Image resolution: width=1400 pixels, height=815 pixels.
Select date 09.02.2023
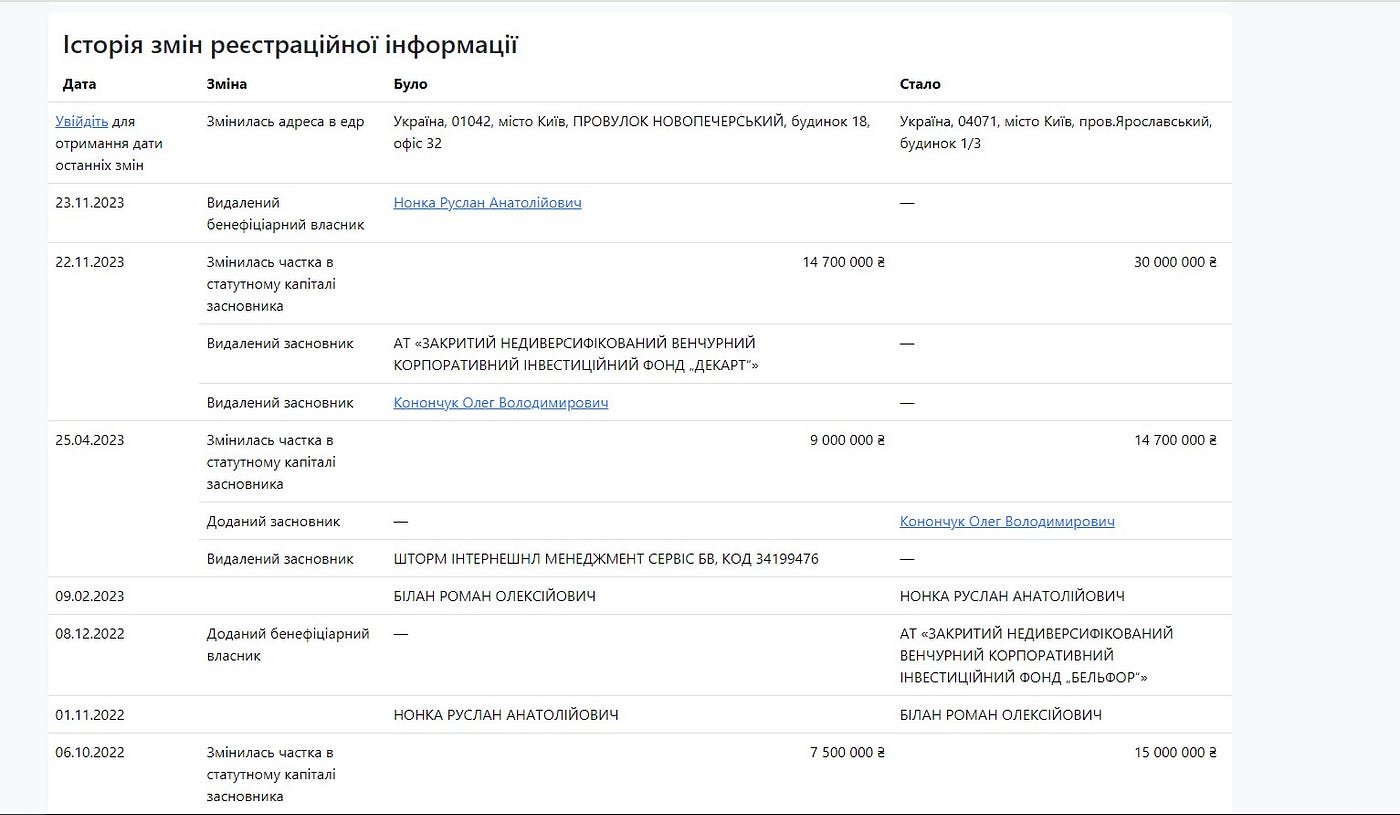coord(90,596)
